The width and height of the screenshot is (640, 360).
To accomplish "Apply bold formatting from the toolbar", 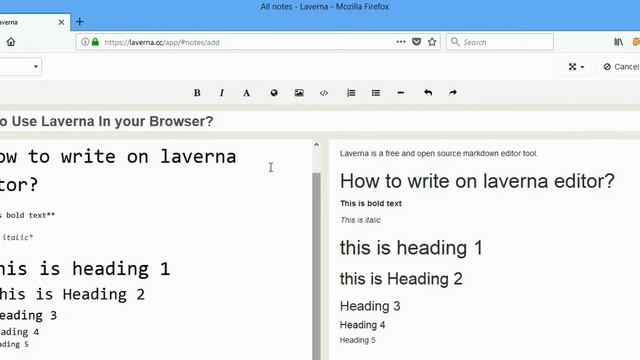I will (x=197, y=93).
